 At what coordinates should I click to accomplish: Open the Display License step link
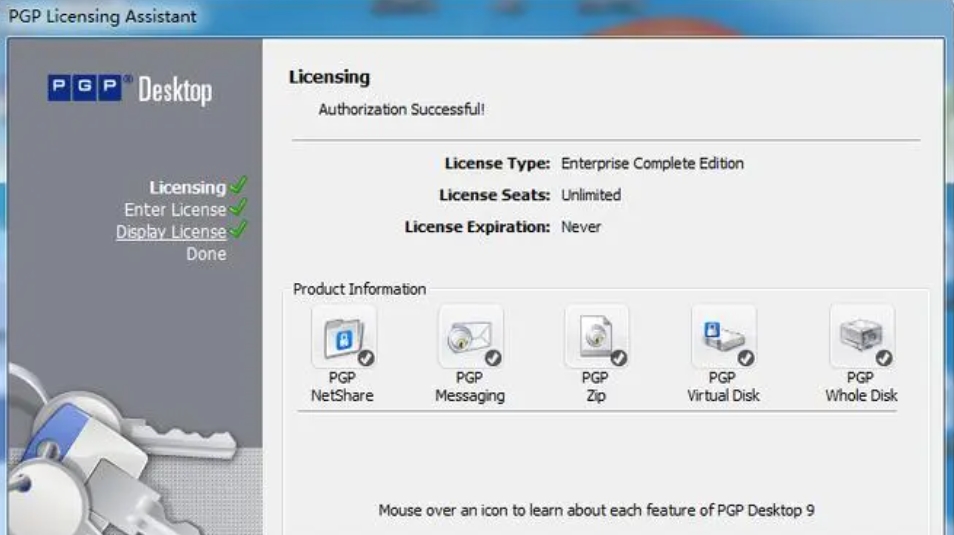[x=171, y=232]
